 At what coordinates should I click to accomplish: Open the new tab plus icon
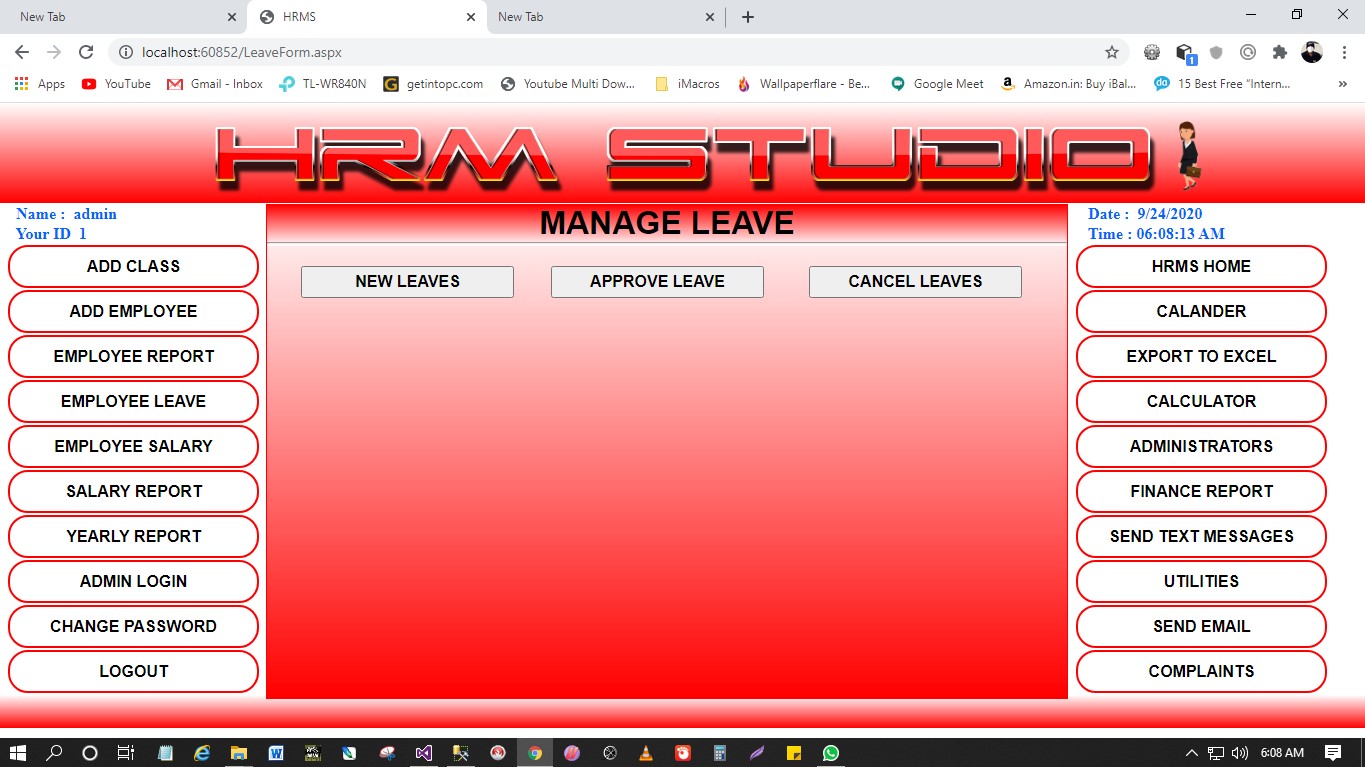click(x=747, y=17)
